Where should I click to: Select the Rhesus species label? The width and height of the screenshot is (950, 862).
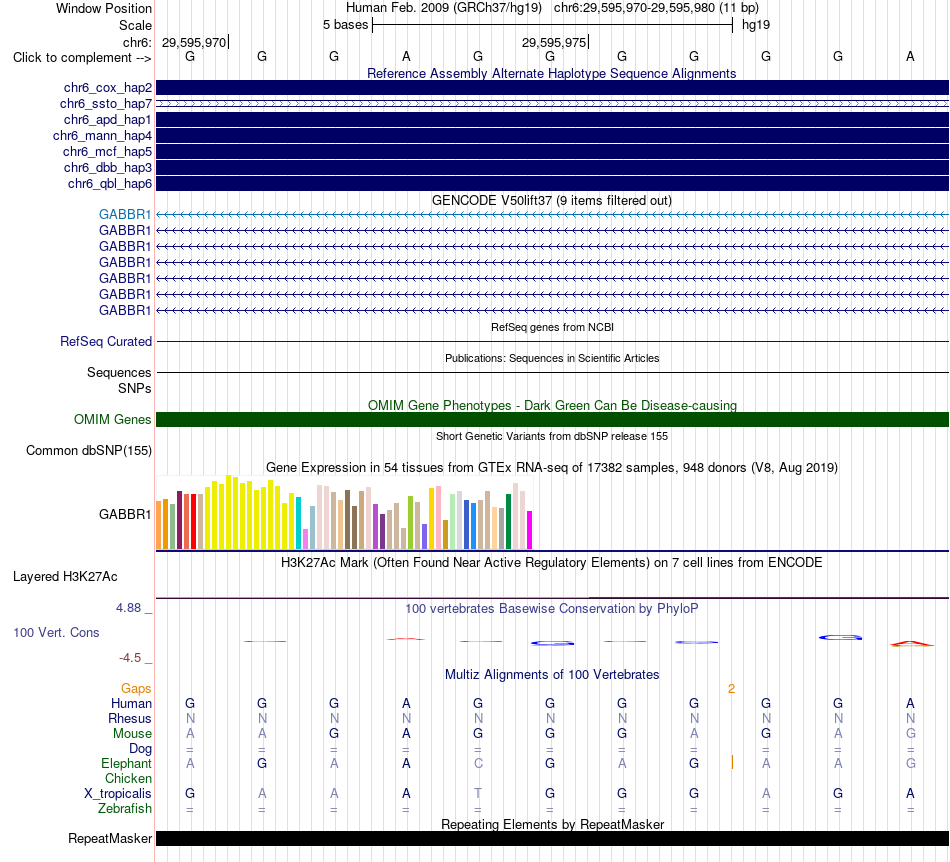pyautogui.click(x=130, y=718)
